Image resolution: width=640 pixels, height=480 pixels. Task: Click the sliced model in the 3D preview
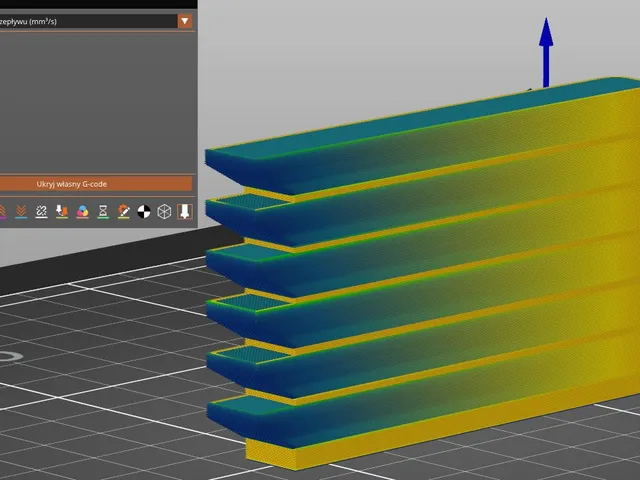[422, 273]
